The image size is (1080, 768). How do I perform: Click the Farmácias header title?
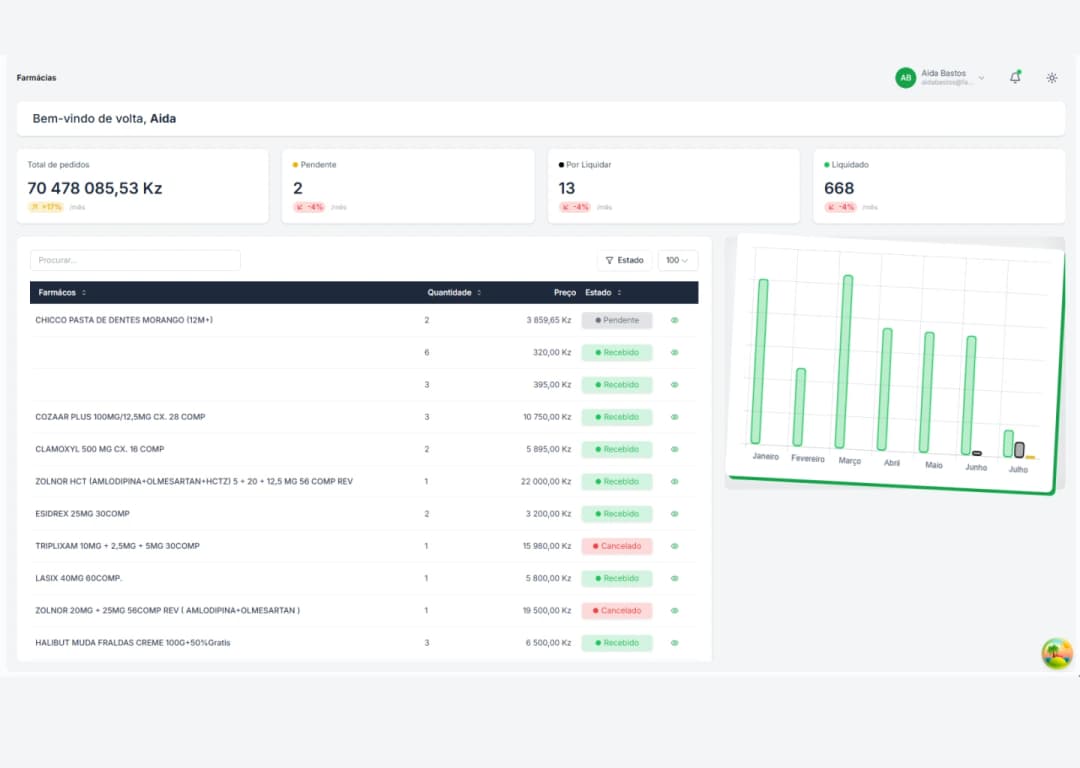(x=37, y=78)
